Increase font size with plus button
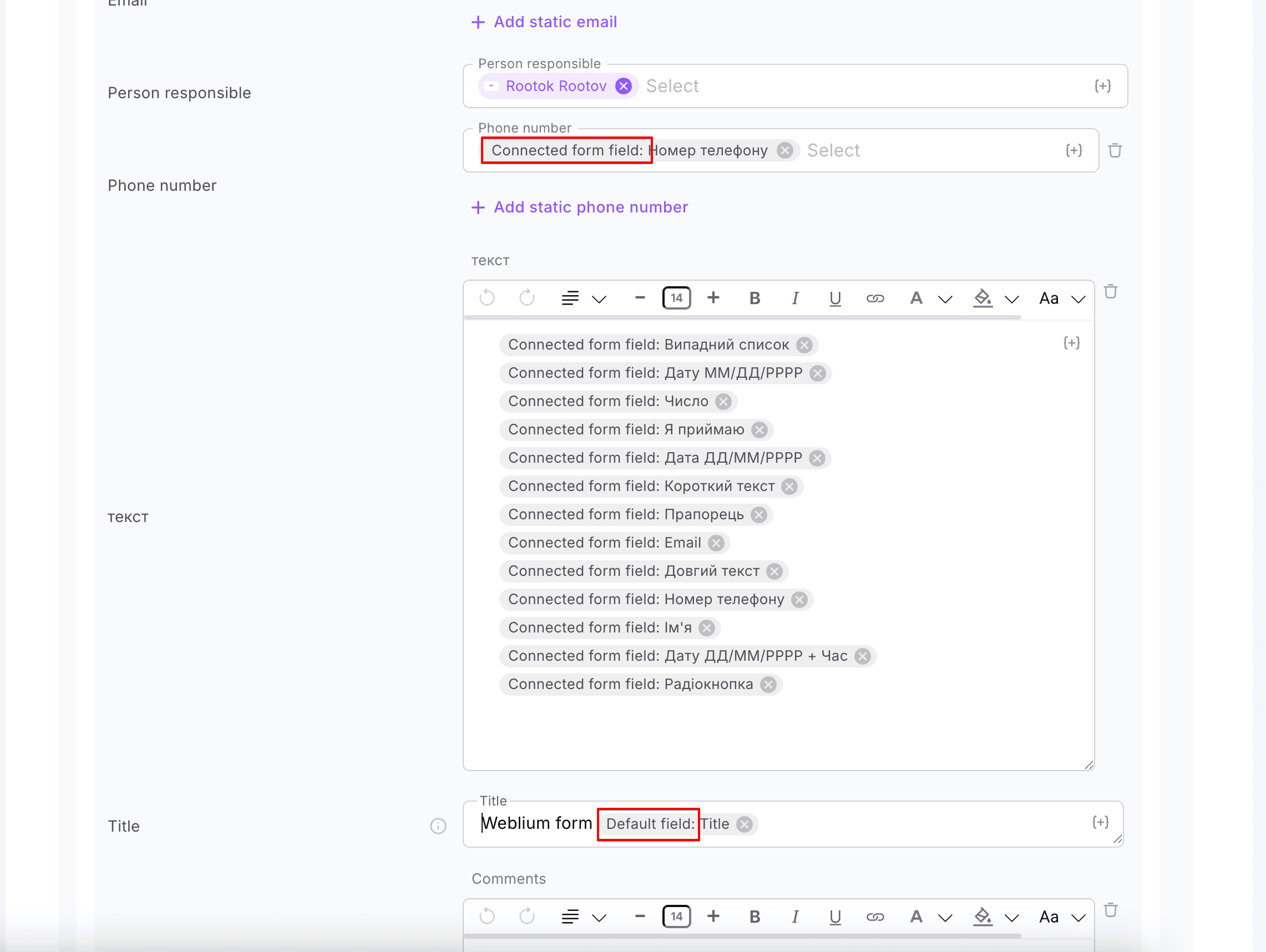Viewport: 1266px width, 952px height. pyautogui.click(x=713, y=298)
